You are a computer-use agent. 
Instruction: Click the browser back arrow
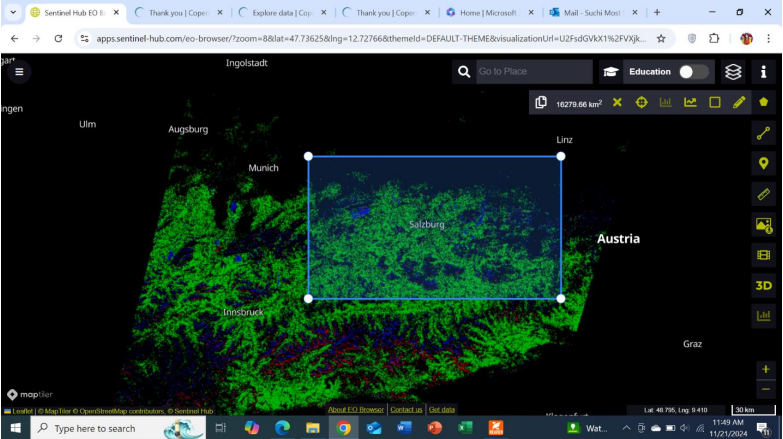coord(14,38)
